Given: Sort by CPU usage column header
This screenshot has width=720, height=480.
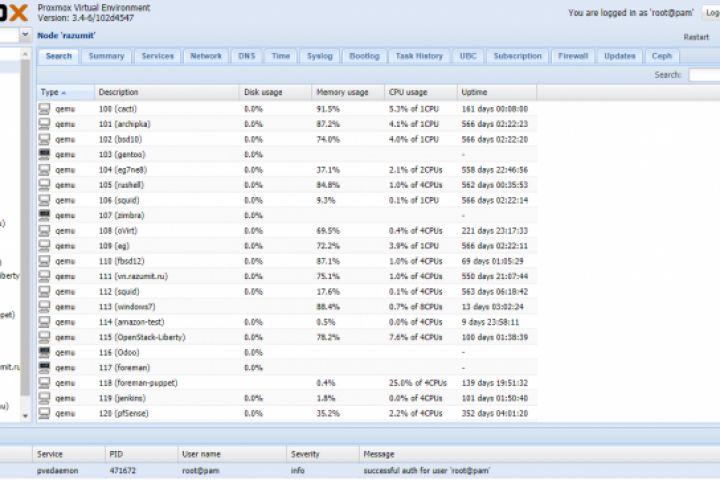Looking at the screenshot, I should tap(421, 92).
